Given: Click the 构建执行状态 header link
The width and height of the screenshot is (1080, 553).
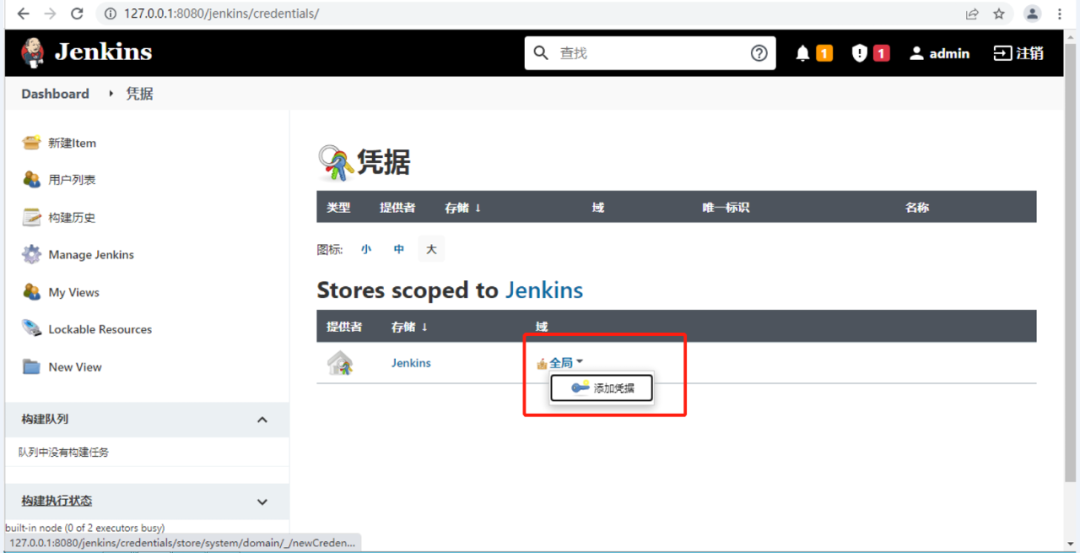Looking at the screenshot, I should point(56,501).
